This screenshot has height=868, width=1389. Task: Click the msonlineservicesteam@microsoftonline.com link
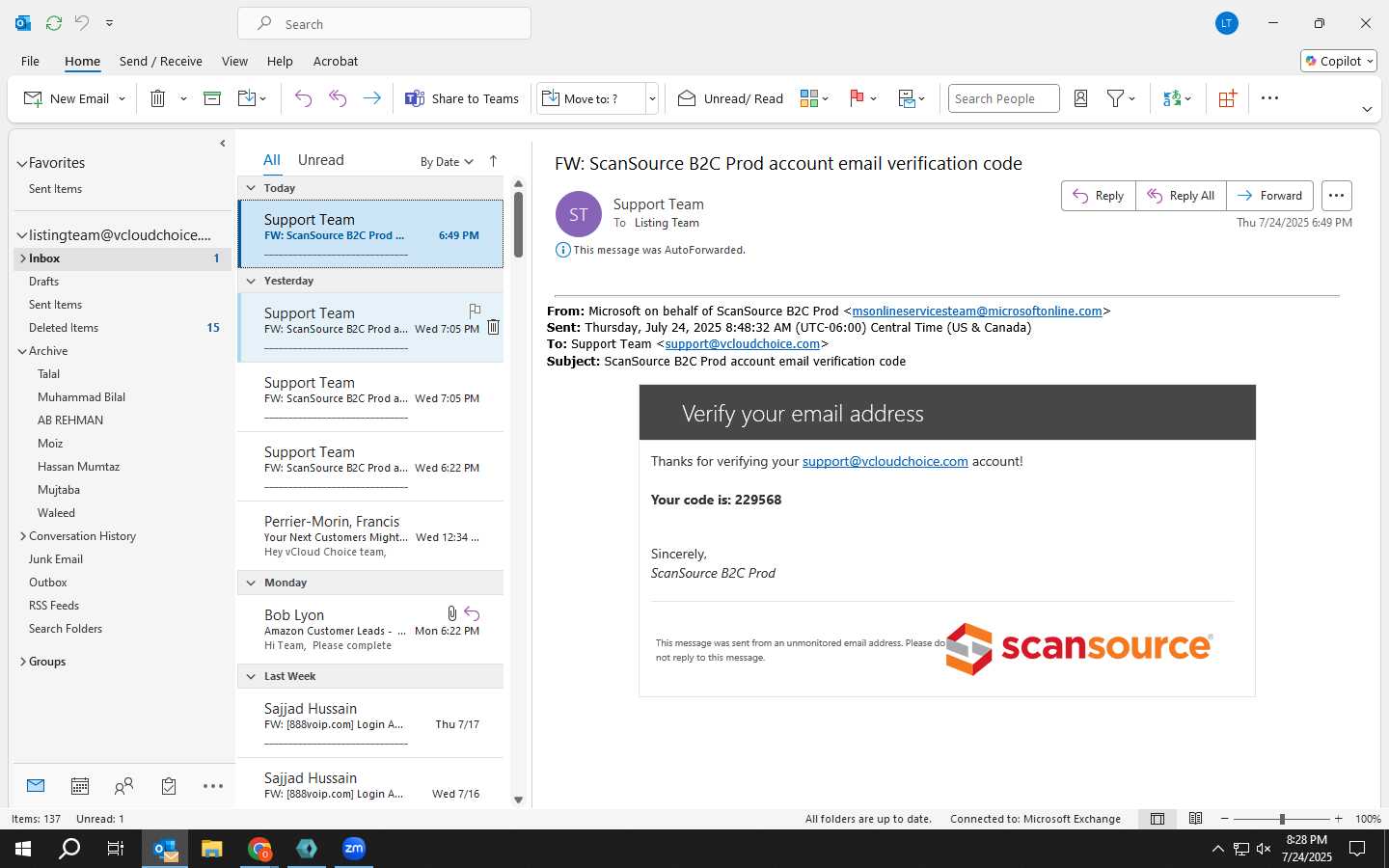tap(977, 311)
